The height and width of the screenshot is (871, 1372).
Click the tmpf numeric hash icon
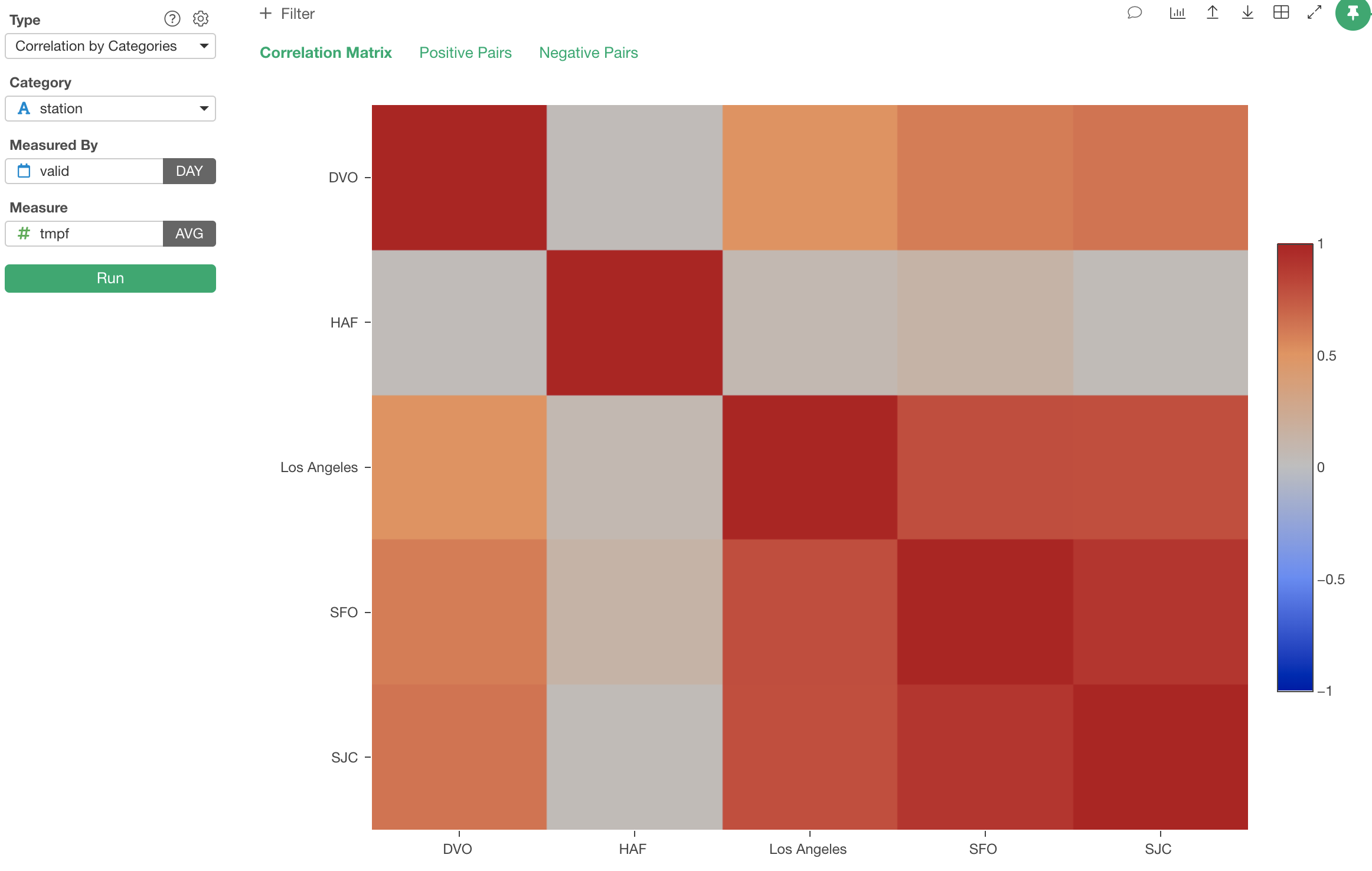[x=24, y=234]
